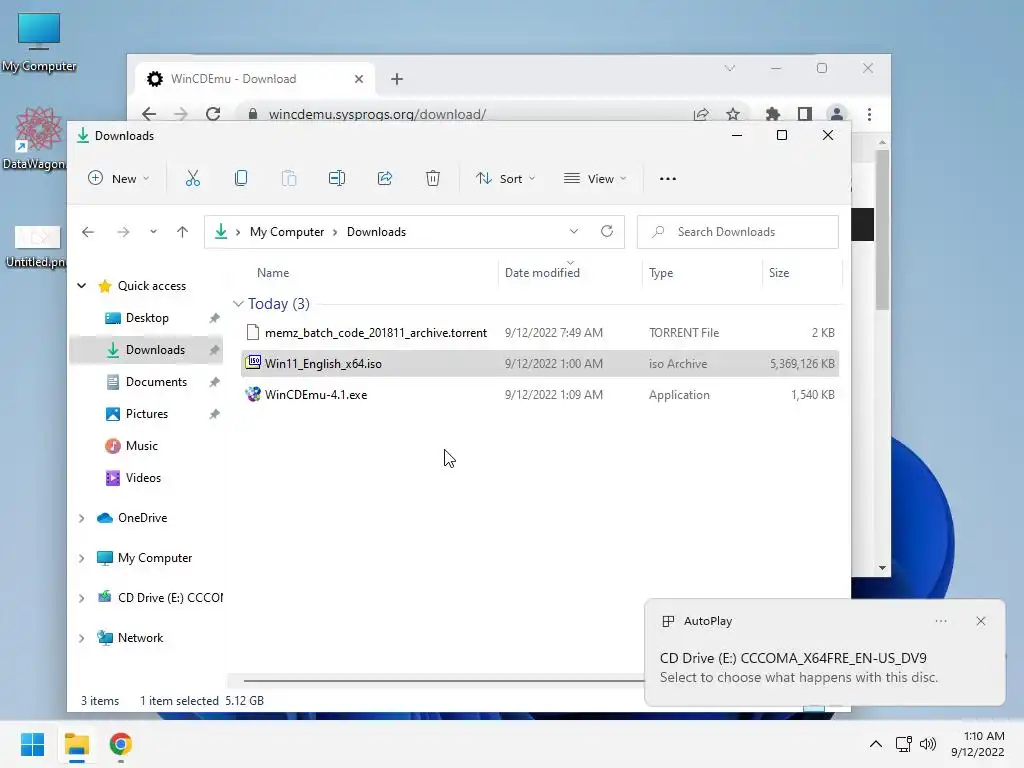Click the AutoPlay CD Drive notification
The image size is (1024, 768).
[824, 652]
